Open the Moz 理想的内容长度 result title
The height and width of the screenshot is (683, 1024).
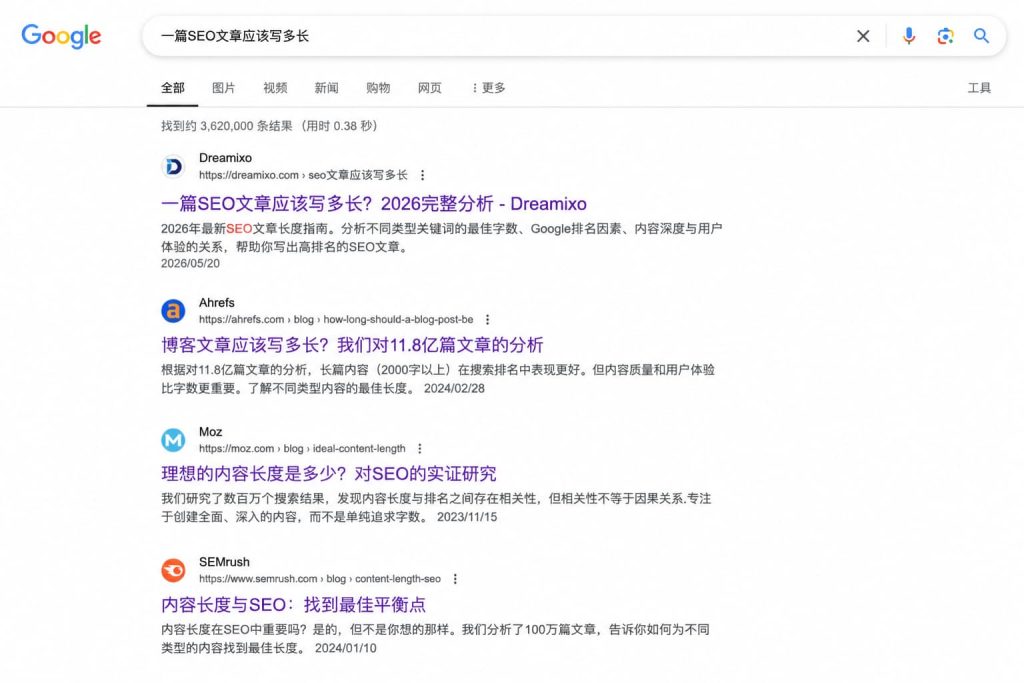(x=328, y=473)
